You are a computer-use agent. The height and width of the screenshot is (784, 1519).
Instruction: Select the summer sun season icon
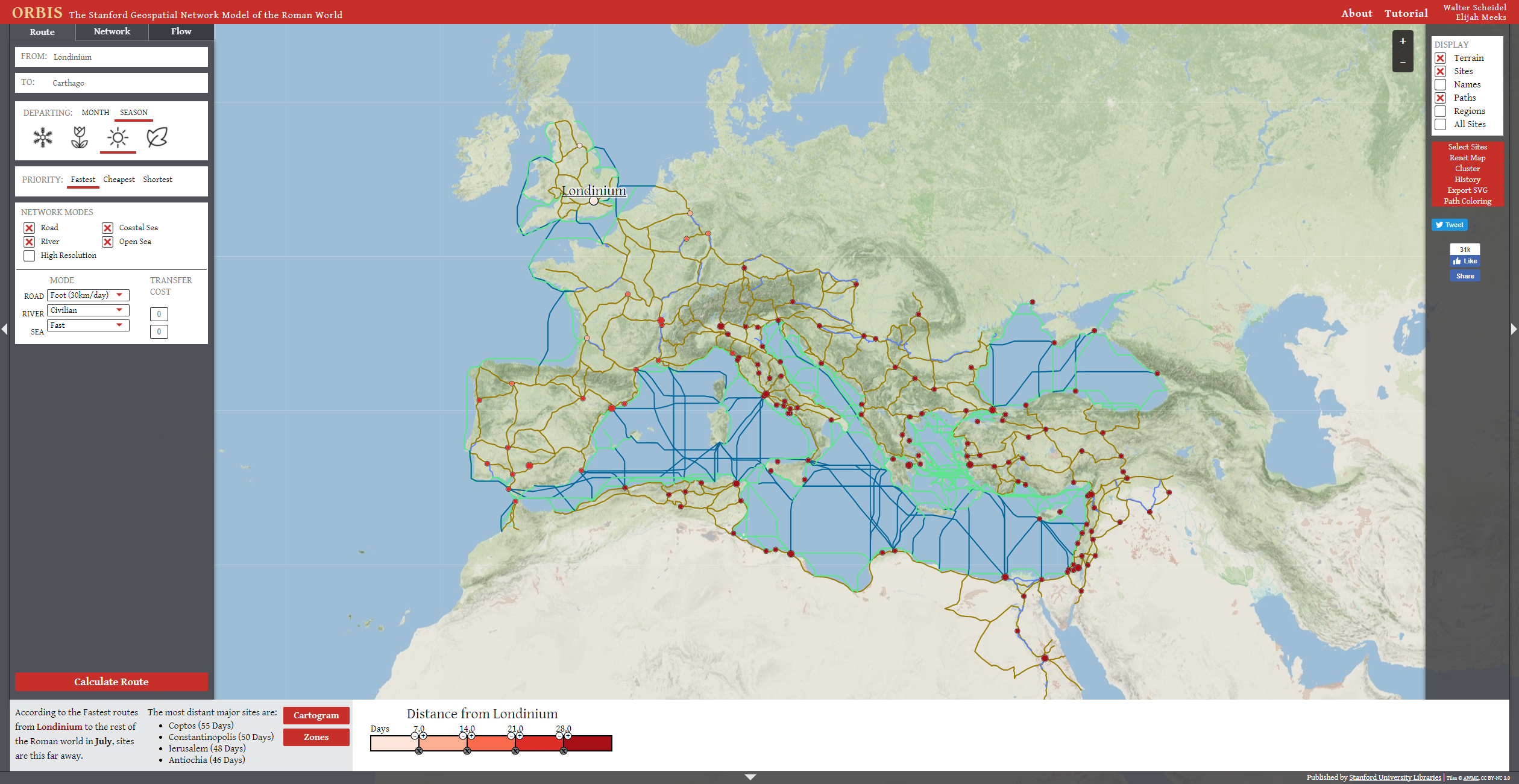coord(118,137)
